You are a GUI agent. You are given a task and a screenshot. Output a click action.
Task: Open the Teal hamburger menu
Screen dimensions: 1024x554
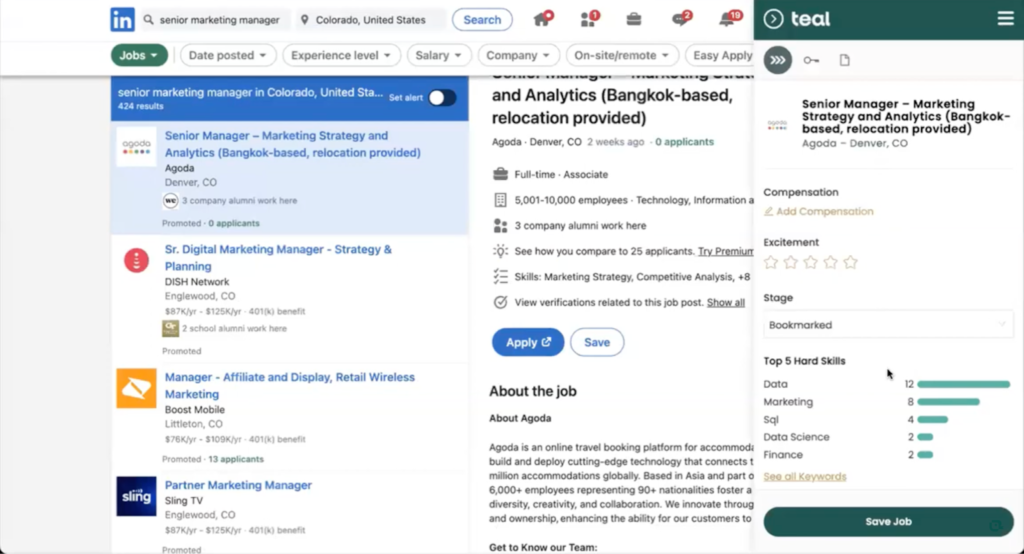click(x=1005, y=19)
